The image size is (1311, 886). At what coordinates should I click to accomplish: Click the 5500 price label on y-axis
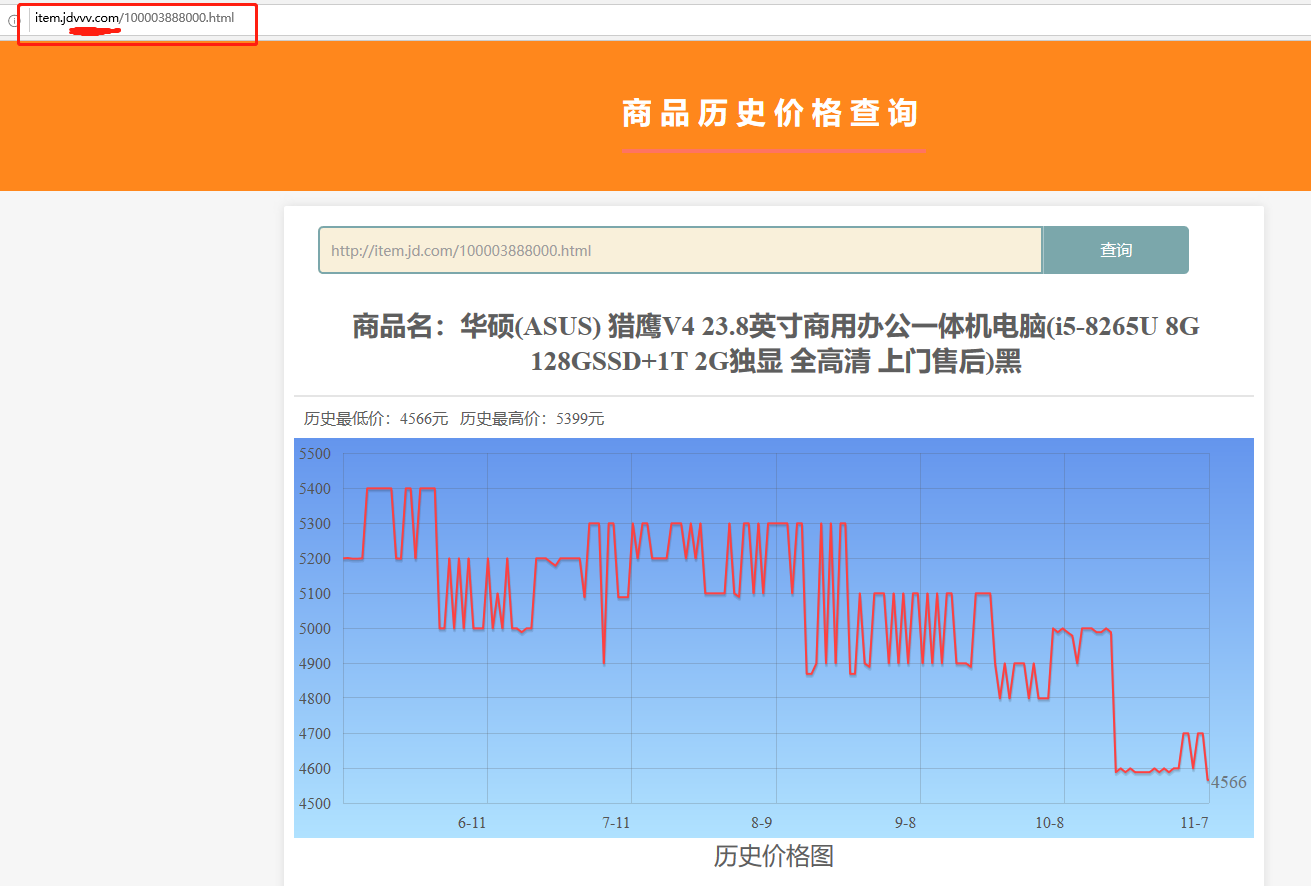point(314,454)
